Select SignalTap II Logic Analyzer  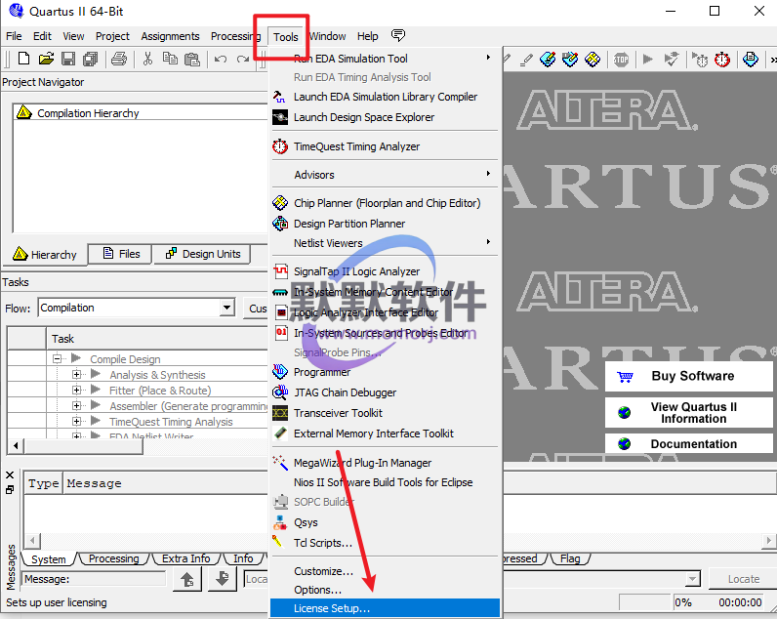(x=385, y=272)
